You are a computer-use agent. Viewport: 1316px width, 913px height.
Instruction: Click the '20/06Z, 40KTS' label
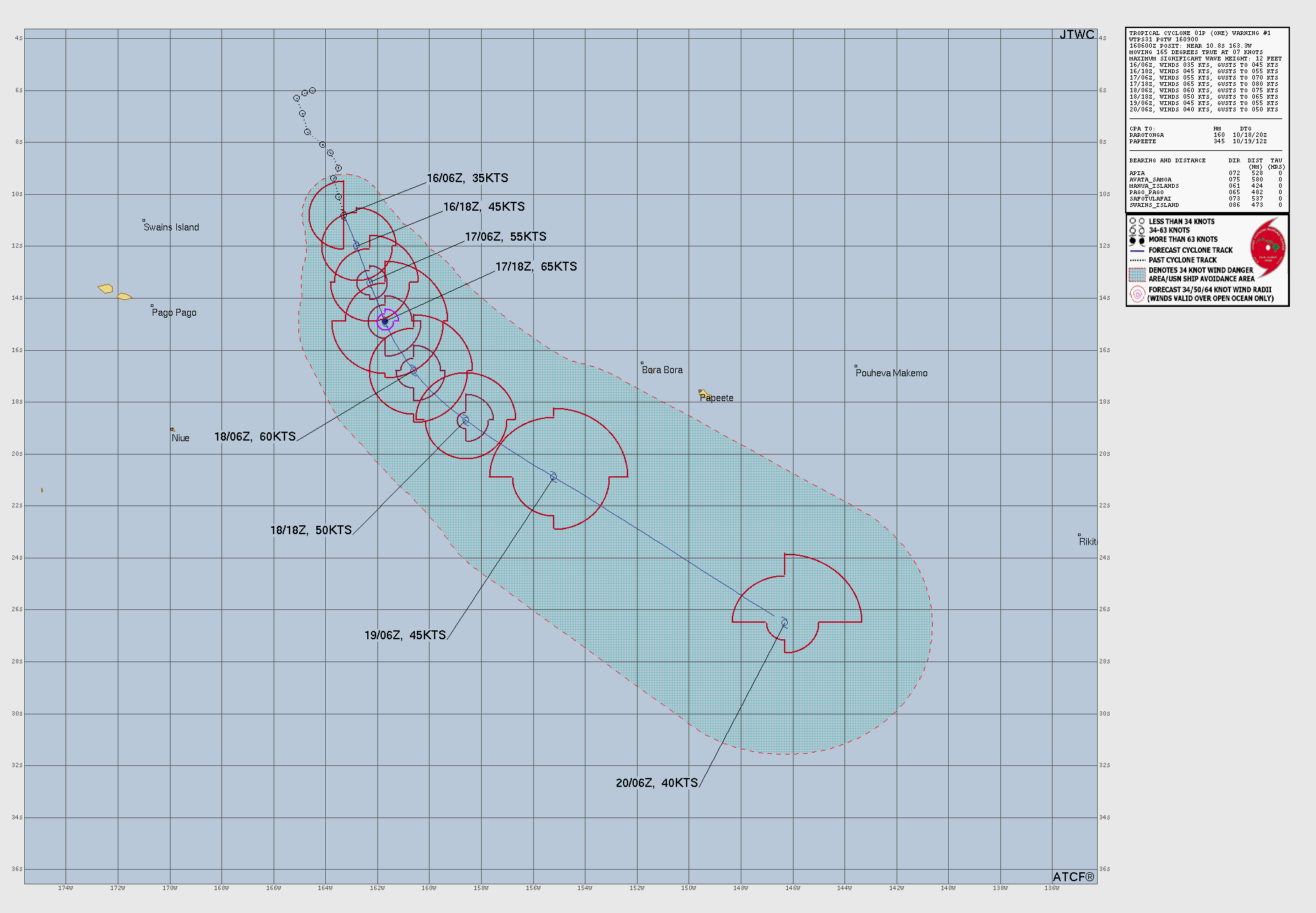(x=657, y=783)
